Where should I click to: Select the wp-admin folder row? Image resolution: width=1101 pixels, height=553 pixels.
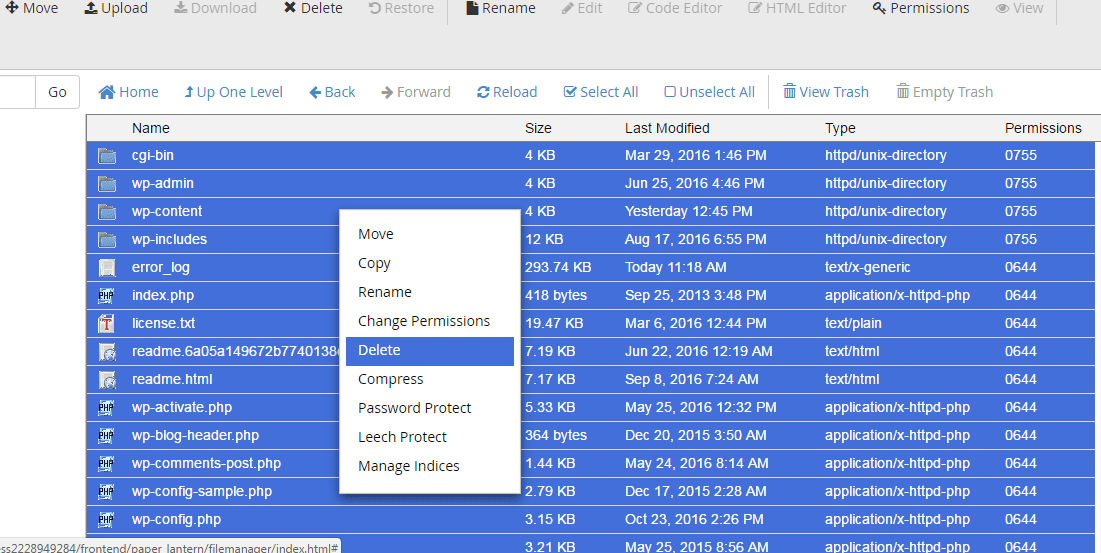pyautogui.click(x=163, y=183)
